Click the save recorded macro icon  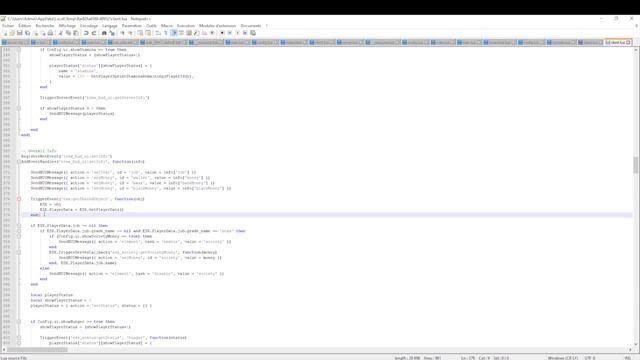click(253, 33)
